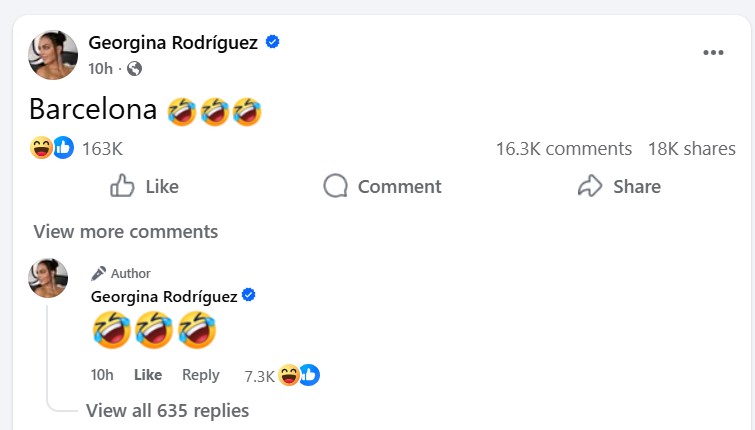
Task: Click the Share arrow icon
Action: (590, 186)
